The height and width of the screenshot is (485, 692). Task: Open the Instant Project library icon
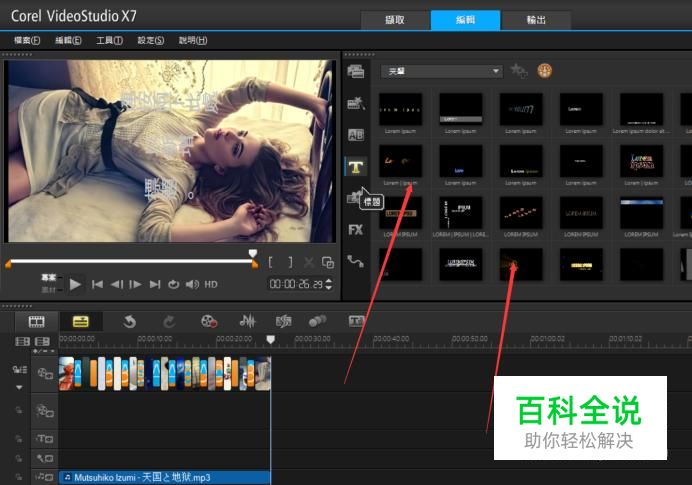(x=356, y=103)
